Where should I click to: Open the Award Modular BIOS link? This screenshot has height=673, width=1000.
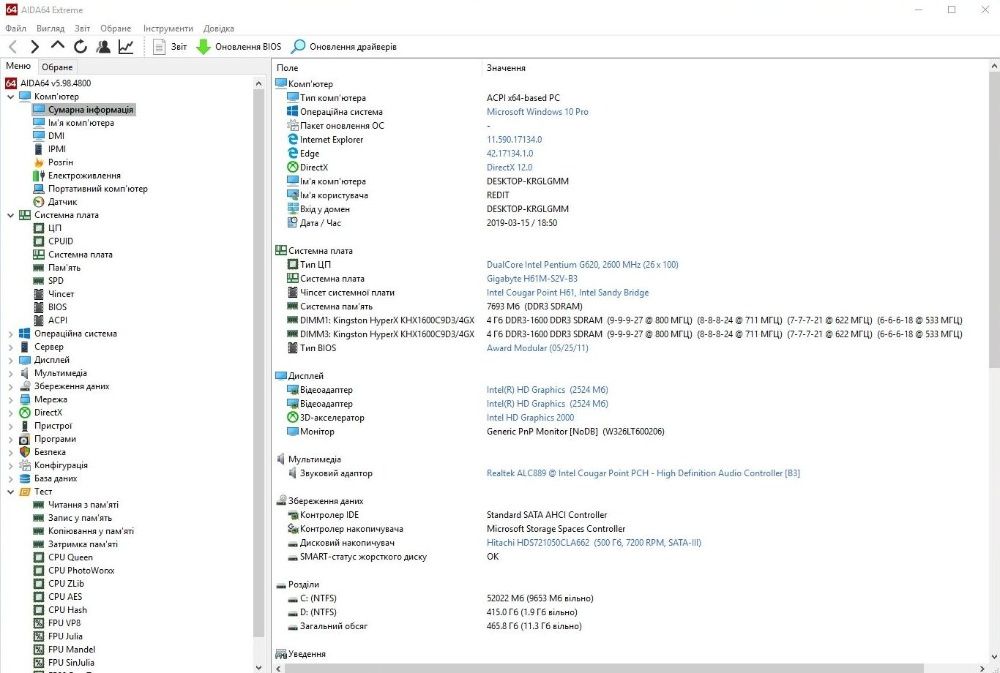click(x=537, y=348)
